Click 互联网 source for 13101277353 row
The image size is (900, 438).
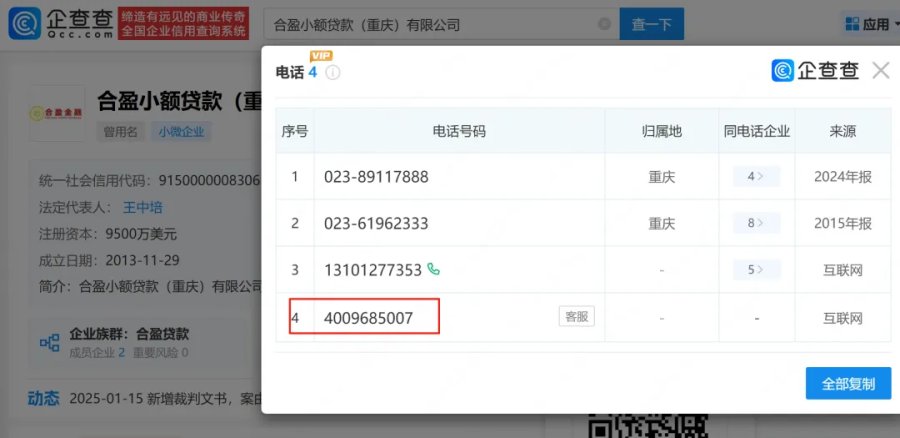(843, 270)
